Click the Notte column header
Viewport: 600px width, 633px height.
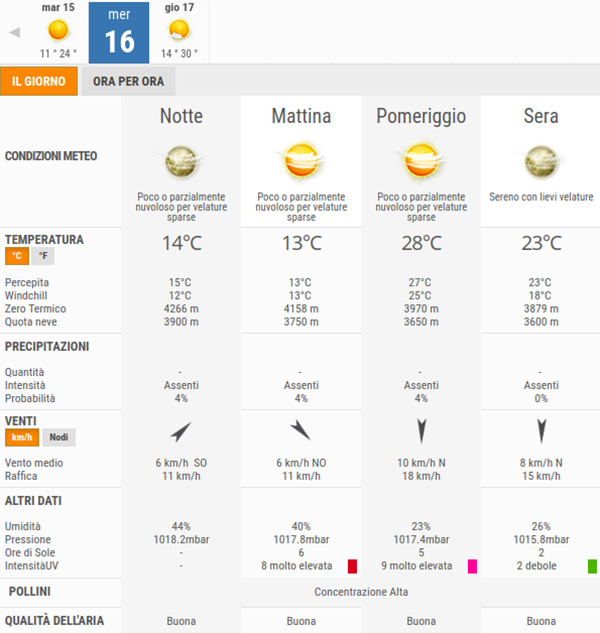tap(181, 116)
